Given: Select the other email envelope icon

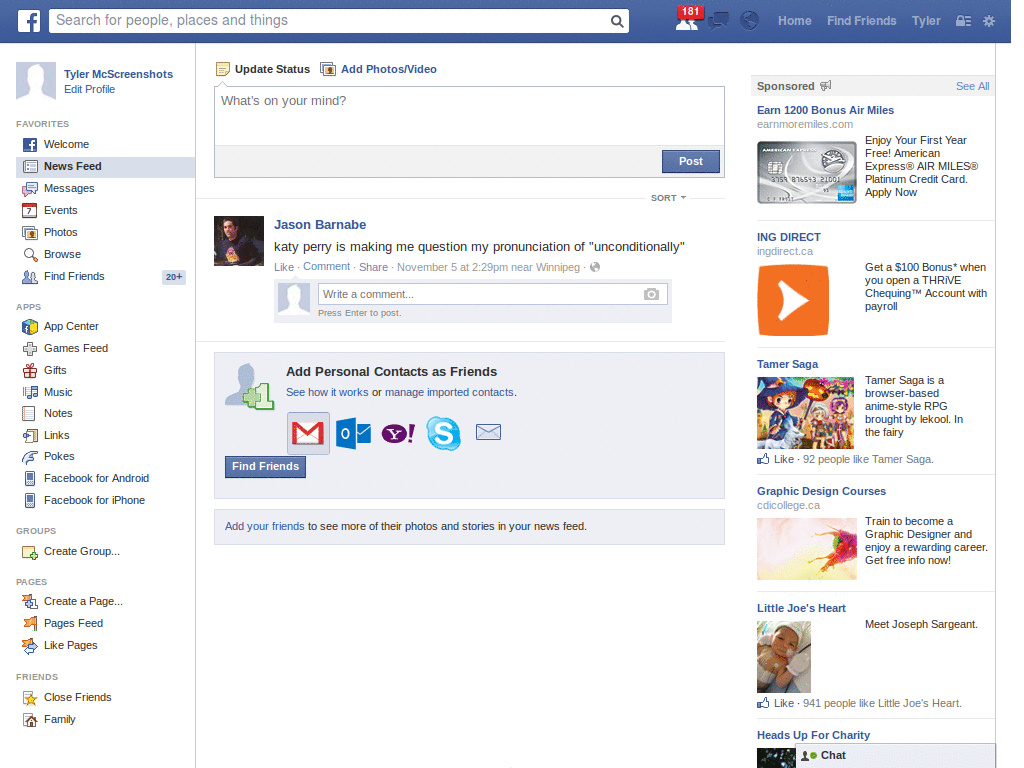Looking at the screenshot, I should click(x=488, y=432).
